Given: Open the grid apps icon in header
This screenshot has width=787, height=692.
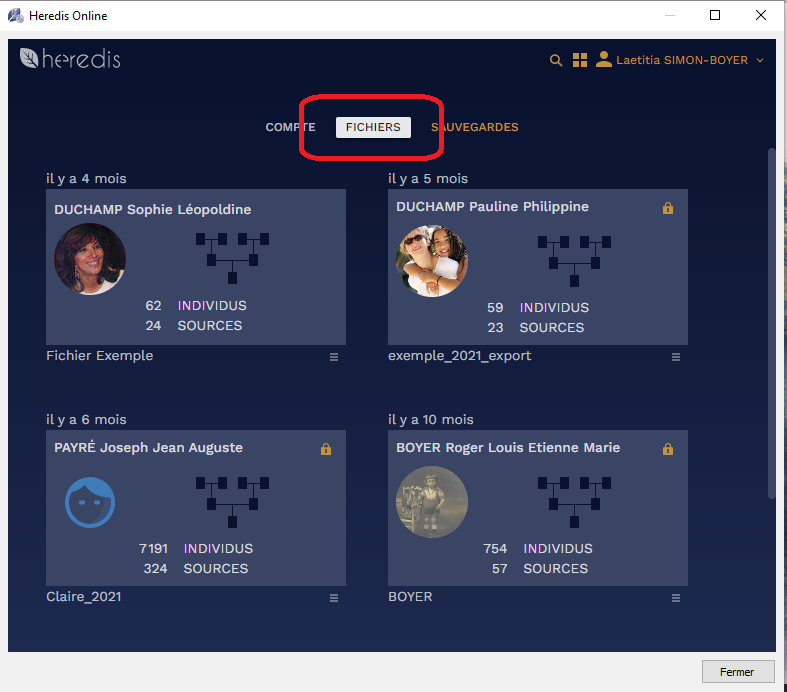Looking at the screenshot, I should pyautogui.click(x=580, y=60).
